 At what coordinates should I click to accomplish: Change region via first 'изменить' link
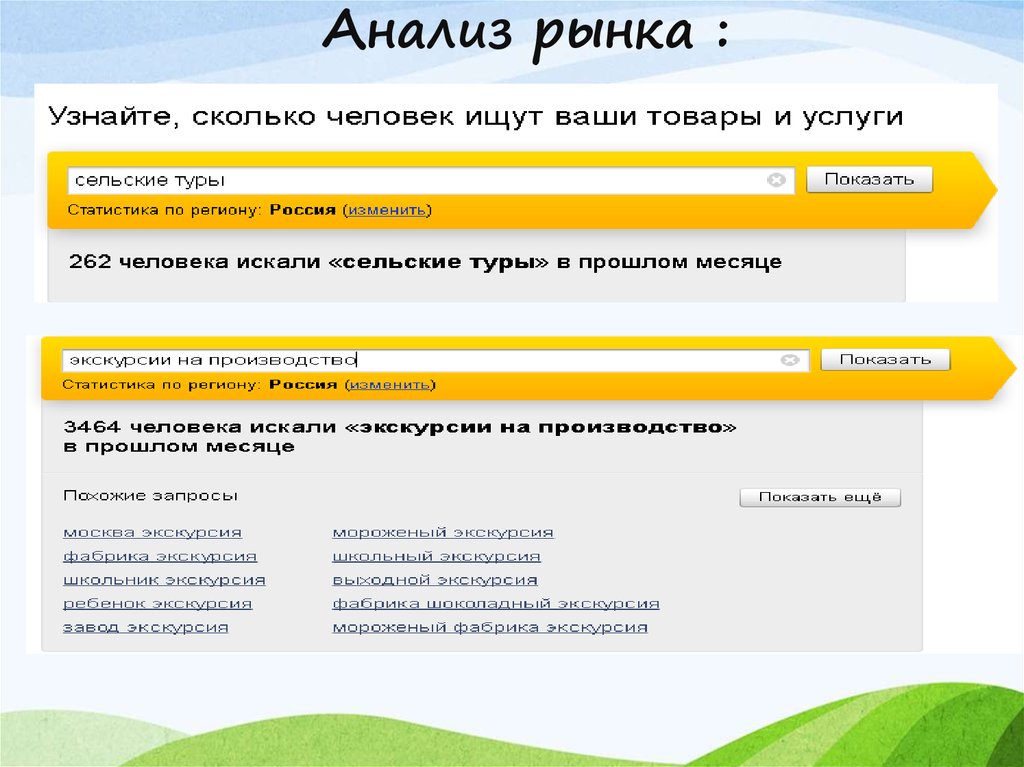[x=387, y=210]
